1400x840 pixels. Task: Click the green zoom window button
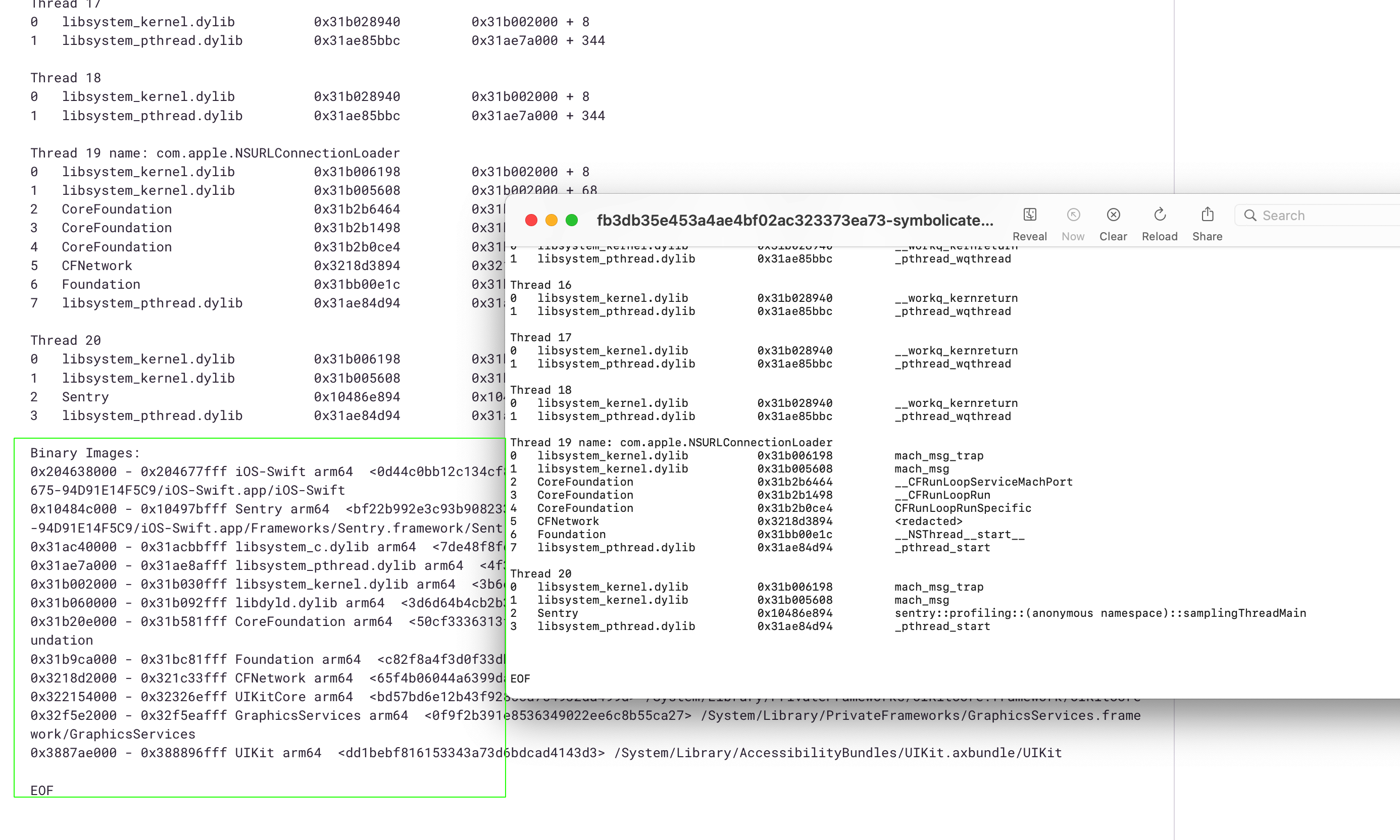point(572,220)
